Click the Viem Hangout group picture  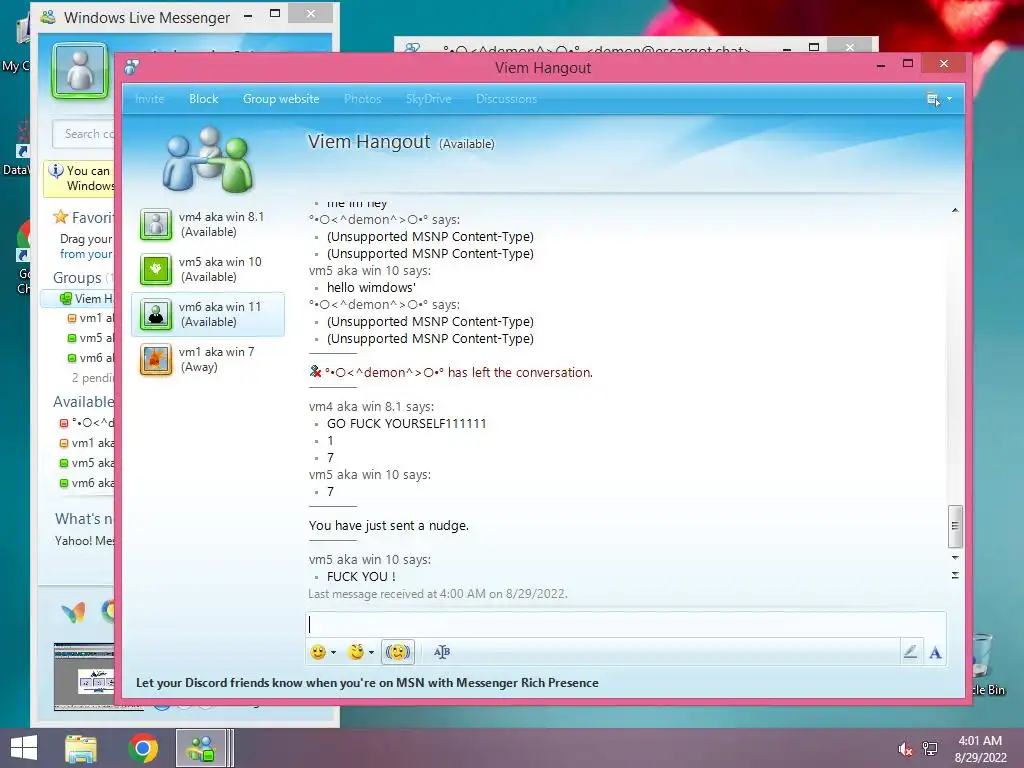tap(208, 161)
